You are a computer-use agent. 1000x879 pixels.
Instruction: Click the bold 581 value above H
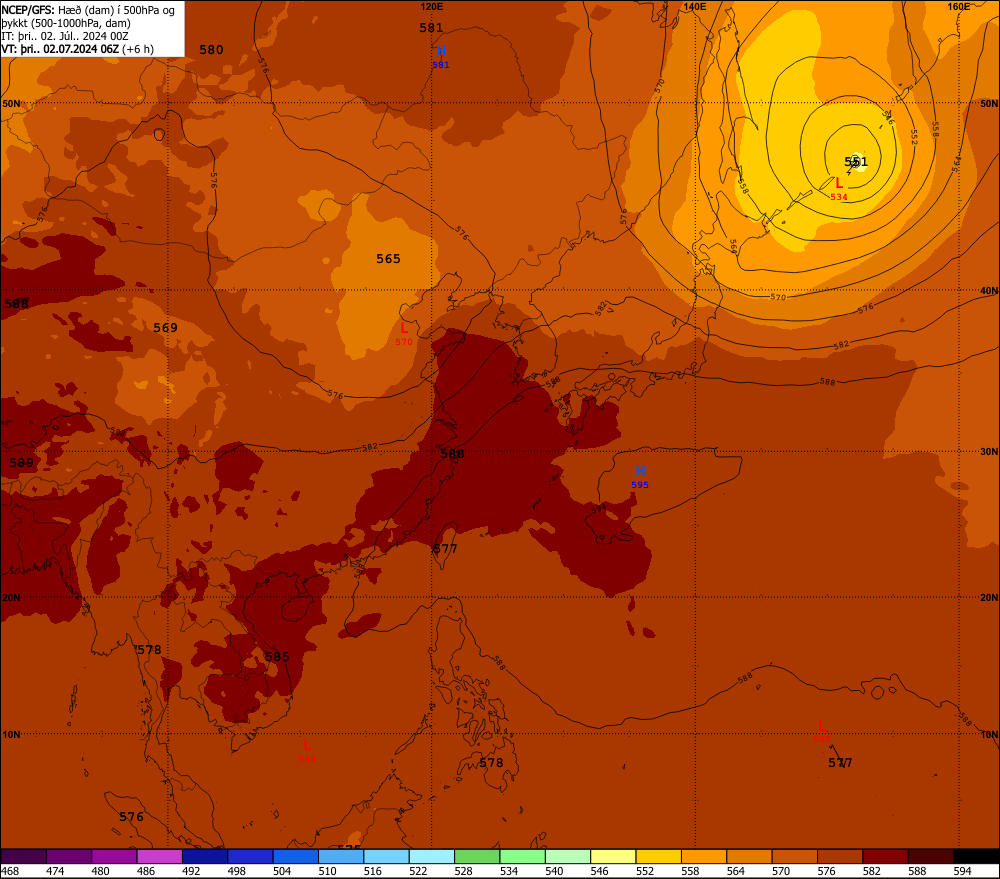coord(431,27)
